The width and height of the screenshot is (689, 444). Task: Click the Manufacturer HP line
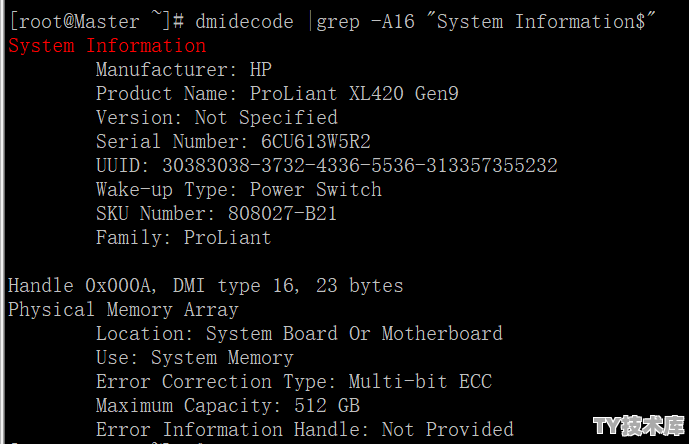coord(184,70)
